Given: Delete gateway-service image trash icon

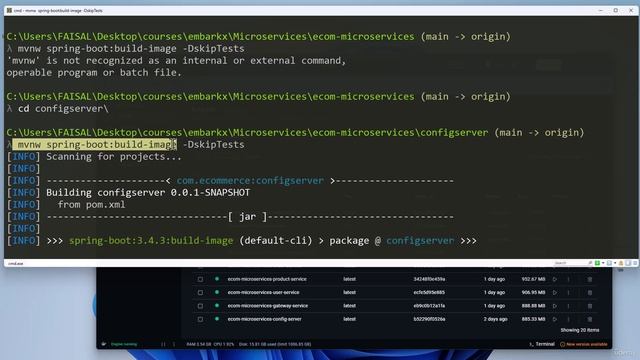Looking at the screenshot, I should [589, 306].
